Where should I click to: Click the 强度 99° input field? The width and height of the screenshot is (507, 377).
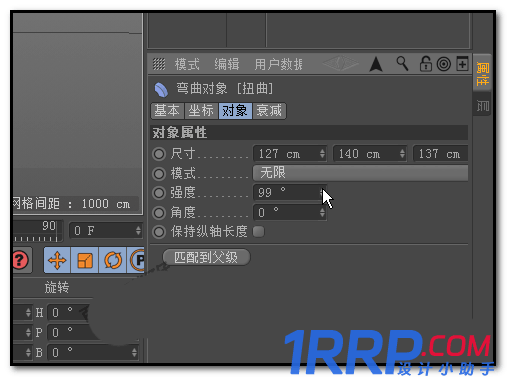(290, 193)
